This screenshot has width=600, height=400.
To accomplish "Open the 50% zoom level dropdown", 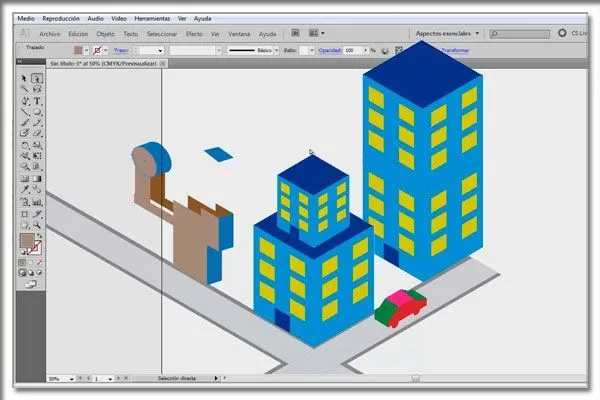I will click(x=71, y=379).
